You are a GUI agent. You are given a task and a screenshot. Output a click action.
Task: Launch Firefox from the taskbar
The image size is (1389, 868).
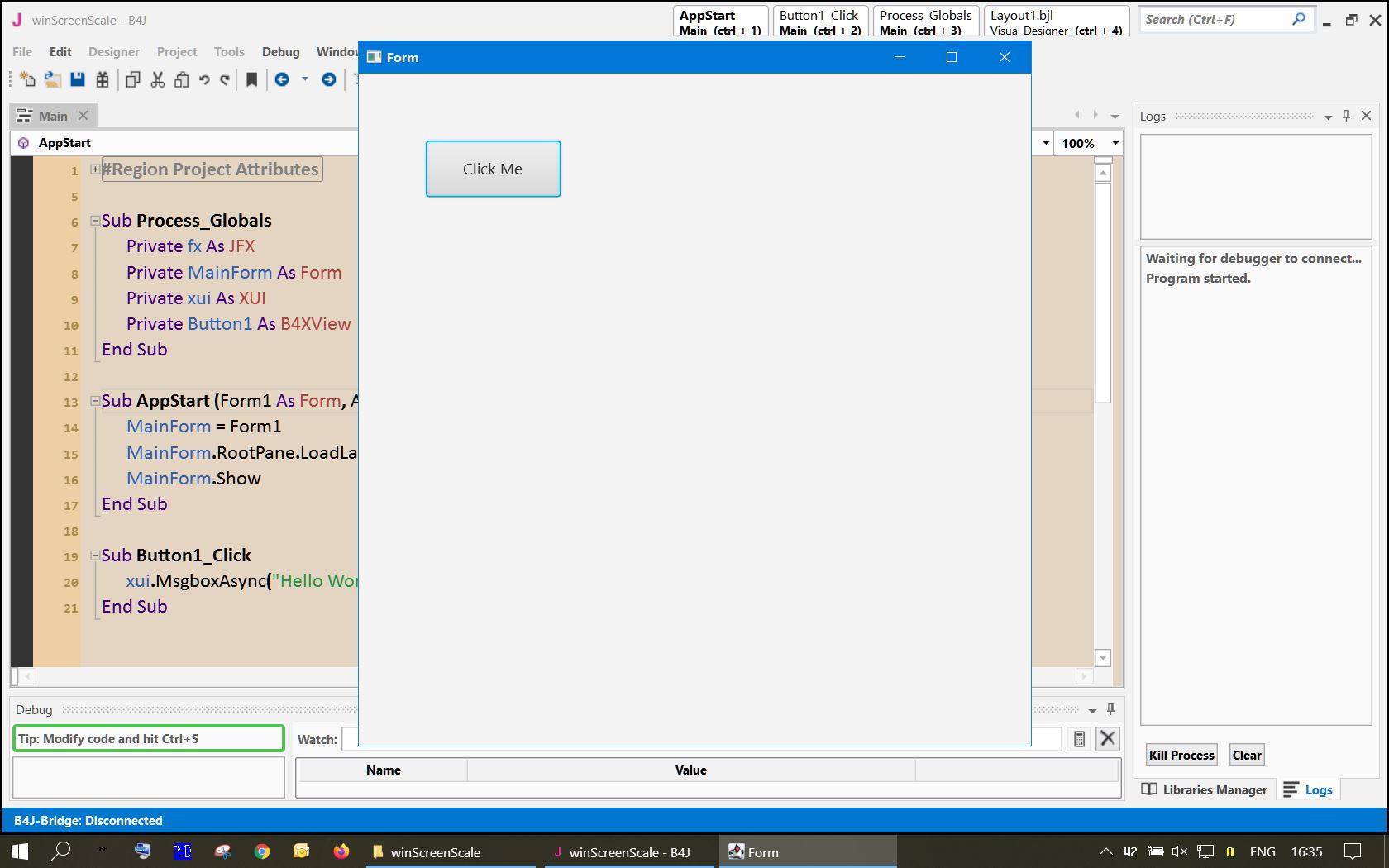point(341,851)
